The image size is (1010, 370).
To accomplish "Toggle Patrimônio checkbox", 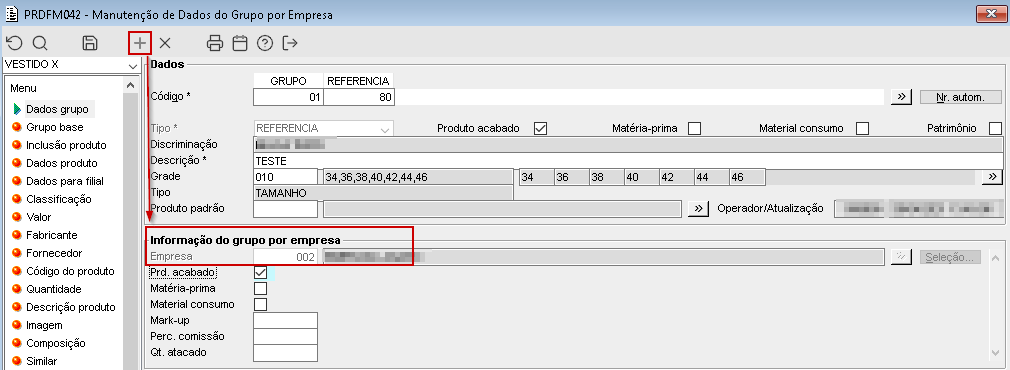I will coord(995,128).
